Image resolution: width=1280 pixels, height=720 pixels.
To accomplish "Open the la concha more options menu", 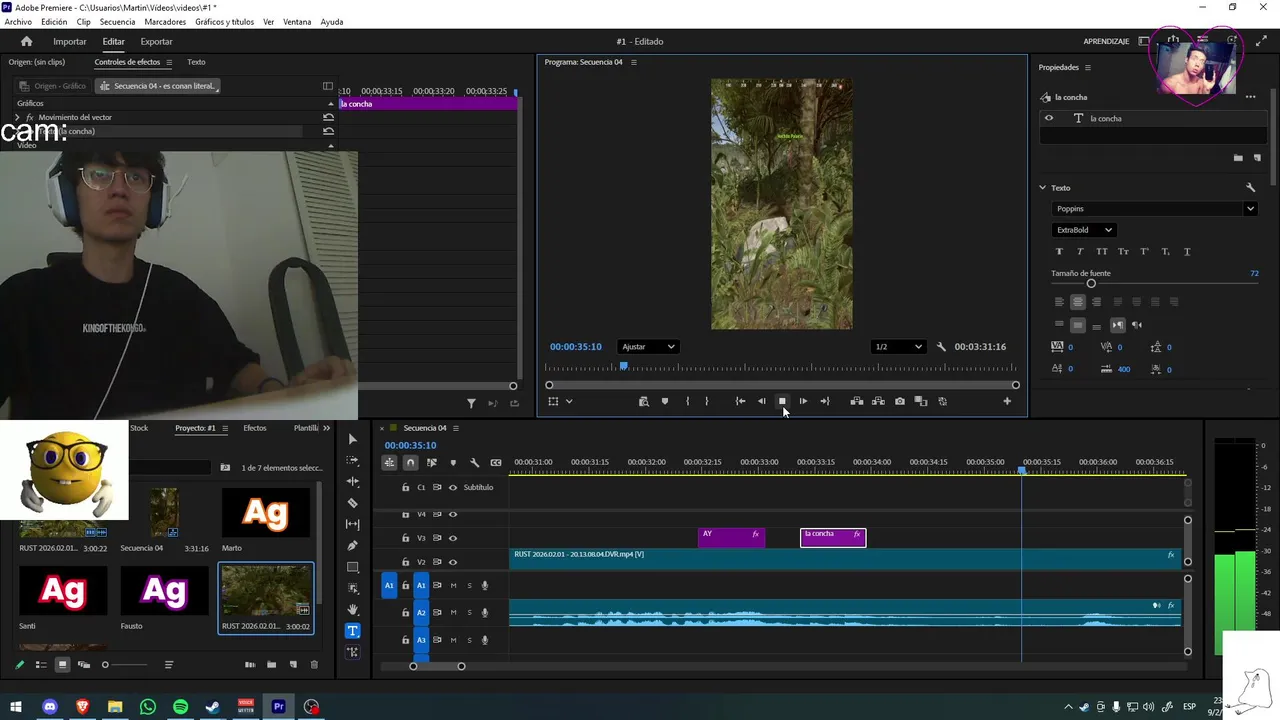I will [x=1250, y=97].
